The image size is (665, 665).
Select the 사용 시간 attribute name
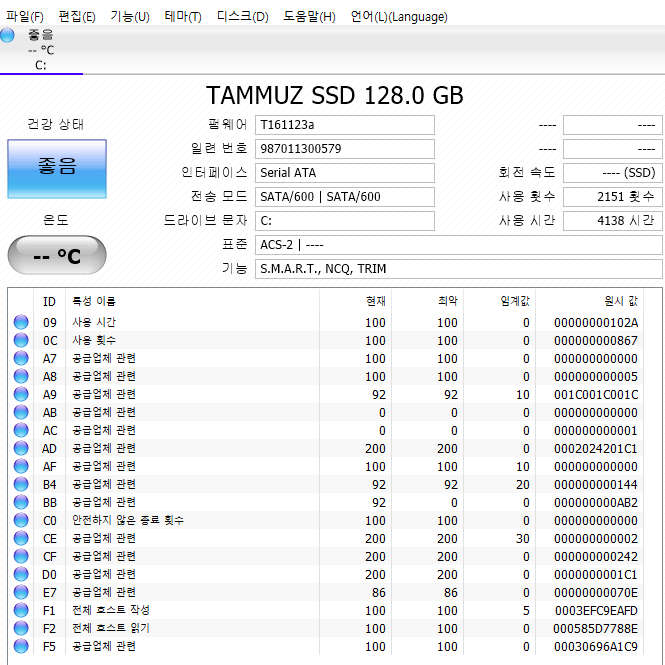coord(94,322)
